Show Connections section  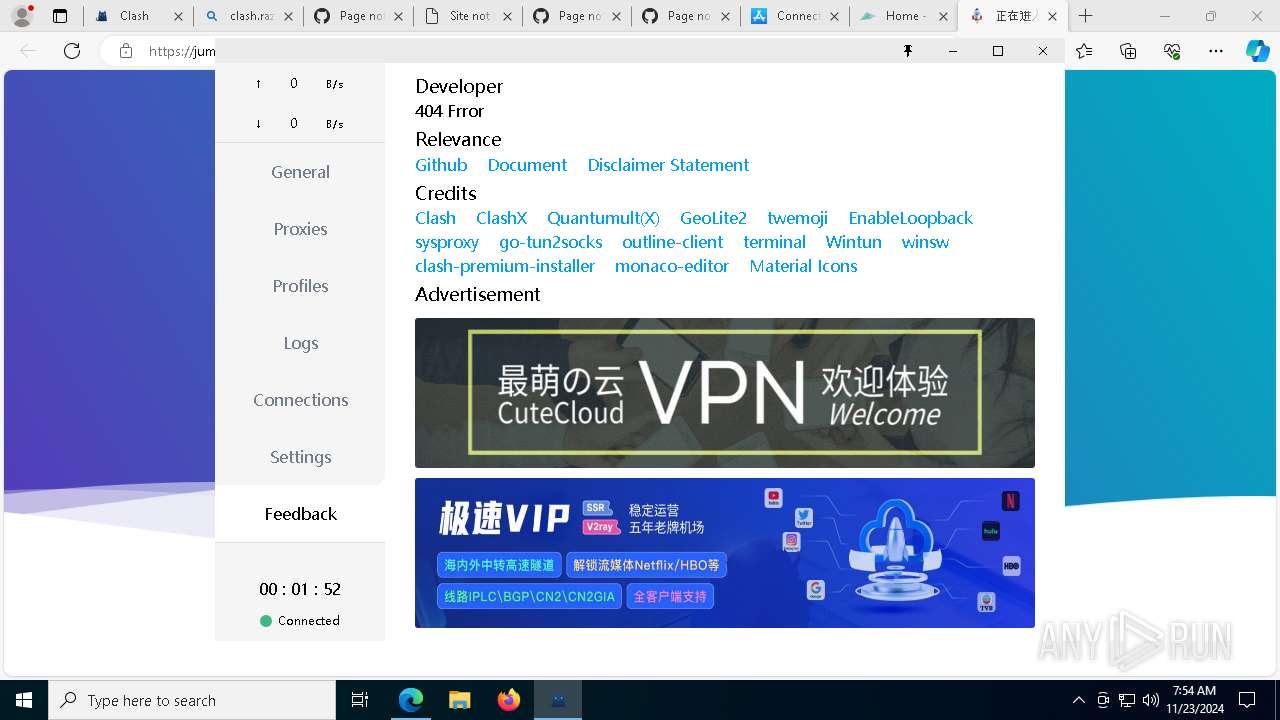tap(300, 400)
